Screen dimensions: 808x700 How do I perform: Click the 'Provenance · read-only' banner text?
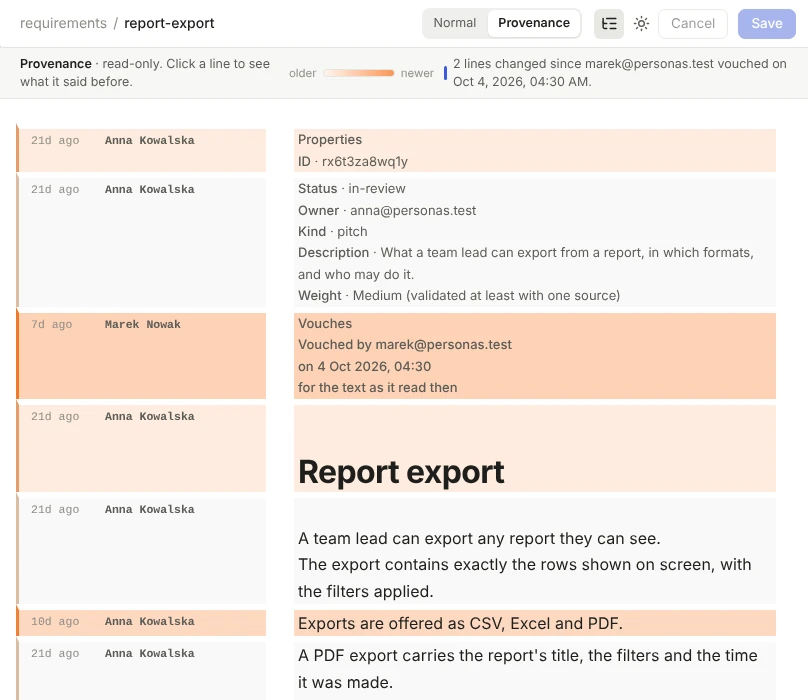pos(145,73)
